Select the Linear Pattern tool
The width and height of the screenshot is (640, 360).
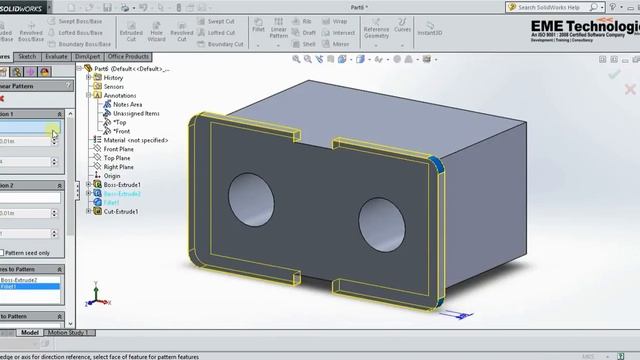pyautogui.click(x=278, y=28)
